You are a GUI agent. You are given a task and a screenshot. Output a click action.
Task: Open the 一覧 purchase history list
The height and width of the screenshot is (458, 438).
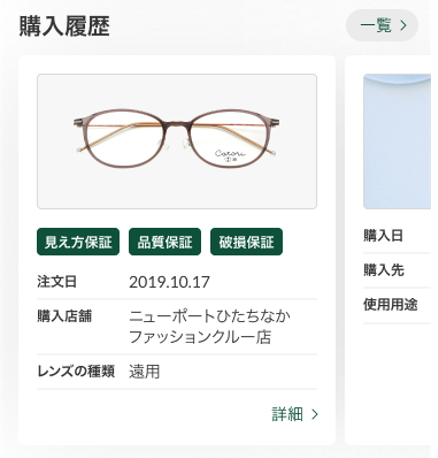(382, 25)
